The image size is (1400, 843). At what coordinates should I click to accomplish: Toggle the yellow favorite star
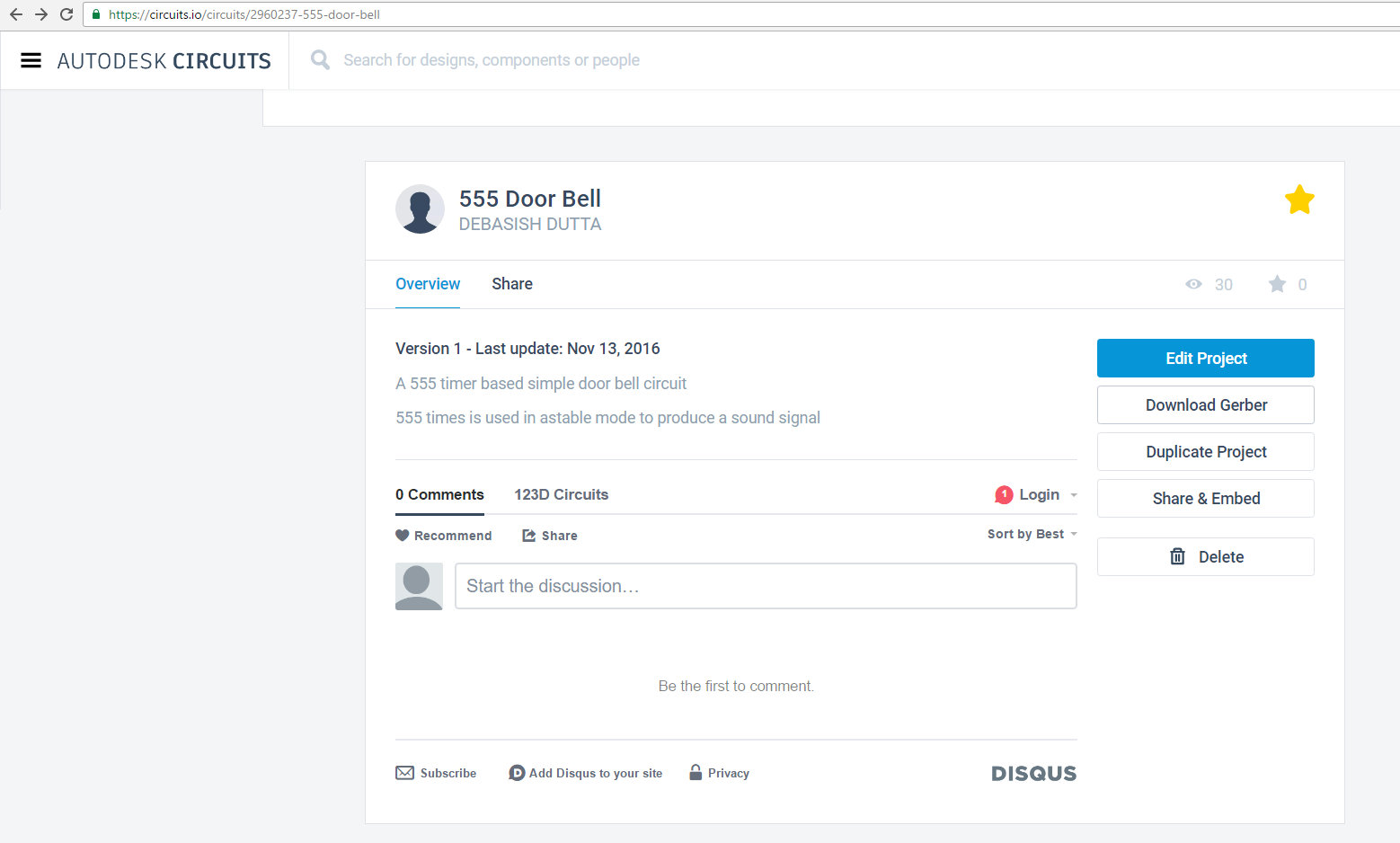[1299, 200]
